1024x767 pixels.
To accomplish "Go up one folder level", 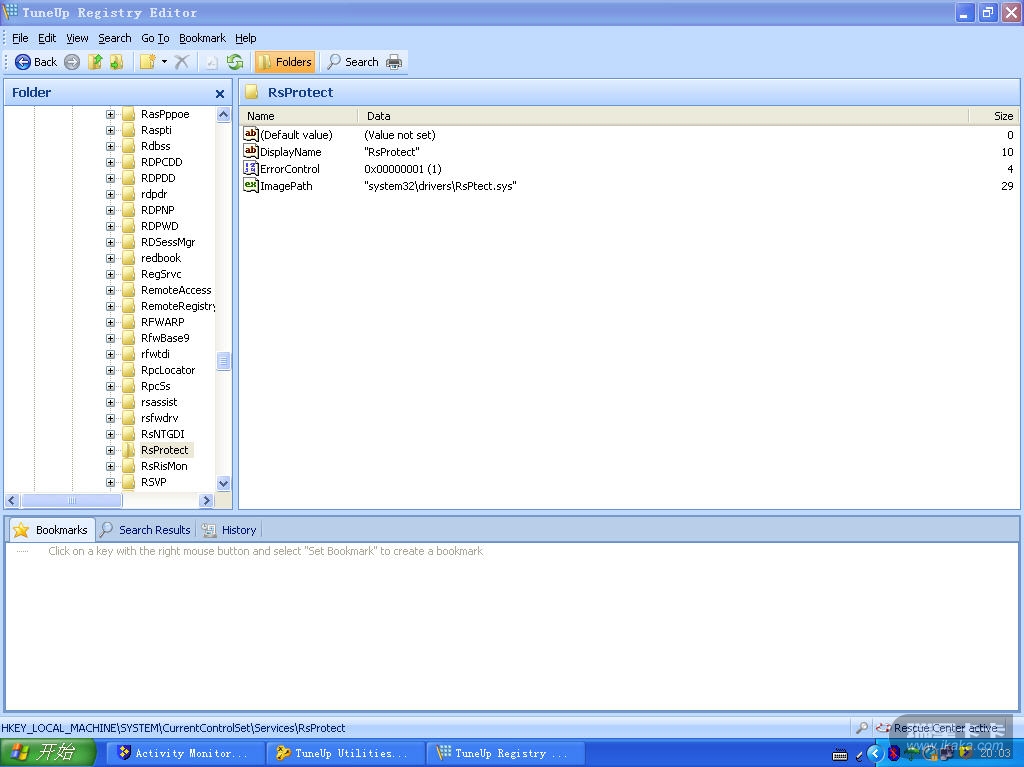I will pos(95,62).
